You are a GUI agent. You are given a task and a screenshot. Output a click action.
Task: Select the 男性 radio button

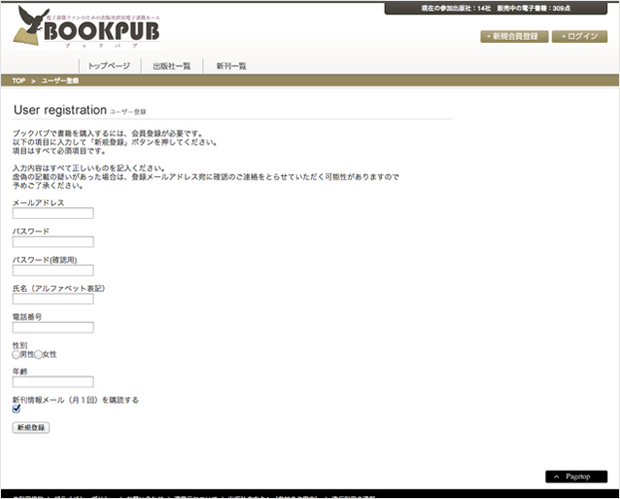(16, 354)
